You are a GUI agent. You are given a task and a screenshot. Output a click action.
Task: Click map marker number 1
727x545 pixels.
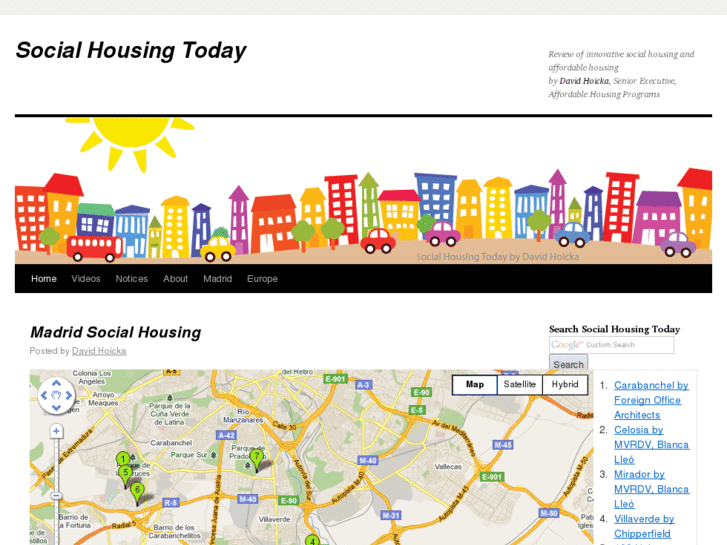point(123,460)
